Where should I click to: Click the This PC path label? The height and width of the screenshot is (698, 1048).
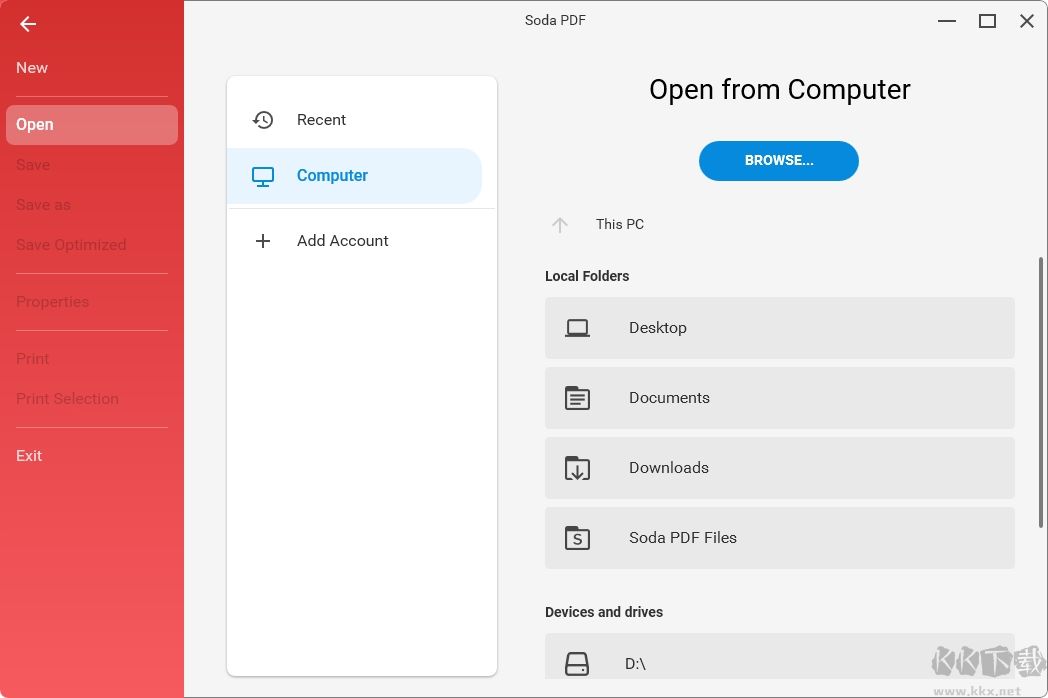[620, 225]
